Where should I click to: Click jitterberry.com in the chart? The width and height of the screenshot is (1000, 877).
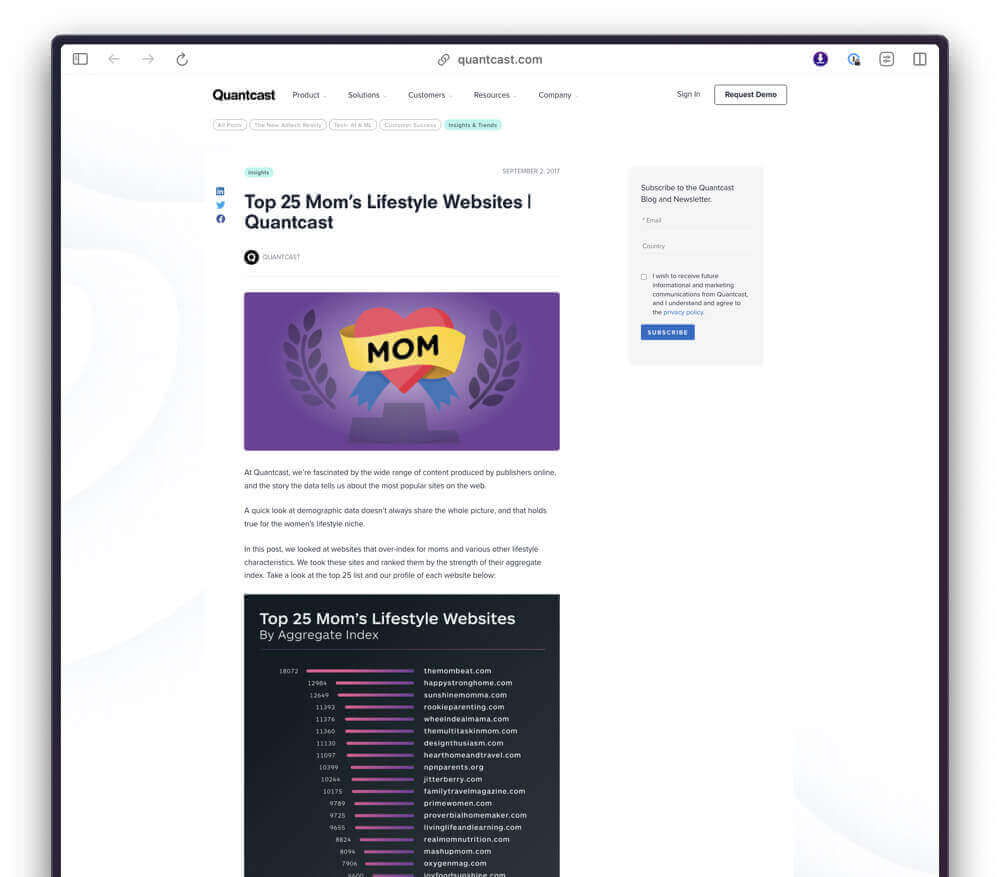point(453,780)
